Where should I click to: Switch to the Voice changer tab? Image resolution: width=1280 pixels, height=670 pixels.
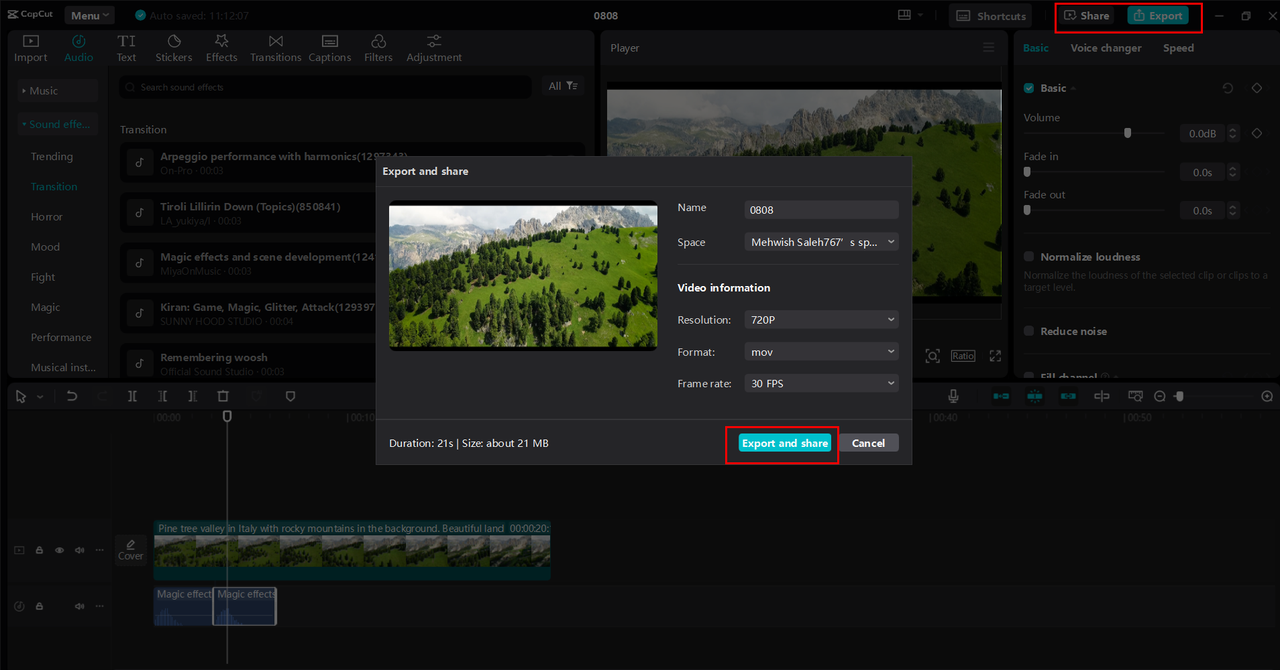(1106, 48)
